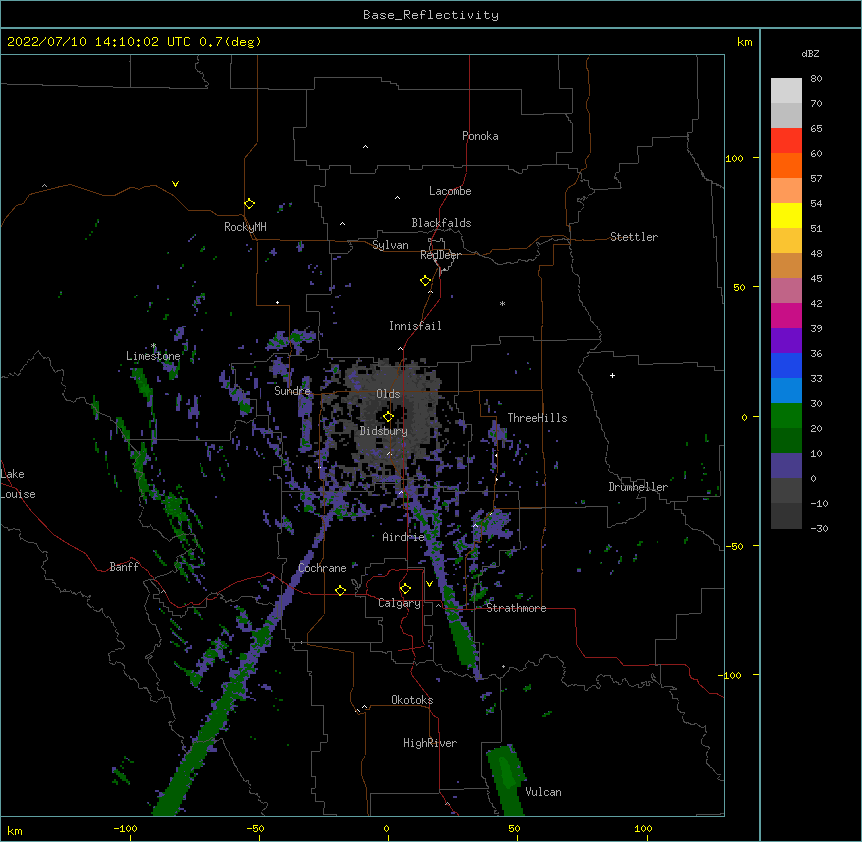Click the RedDeer city label
This screenshot has height=842, width=862.
pos(440,255)
